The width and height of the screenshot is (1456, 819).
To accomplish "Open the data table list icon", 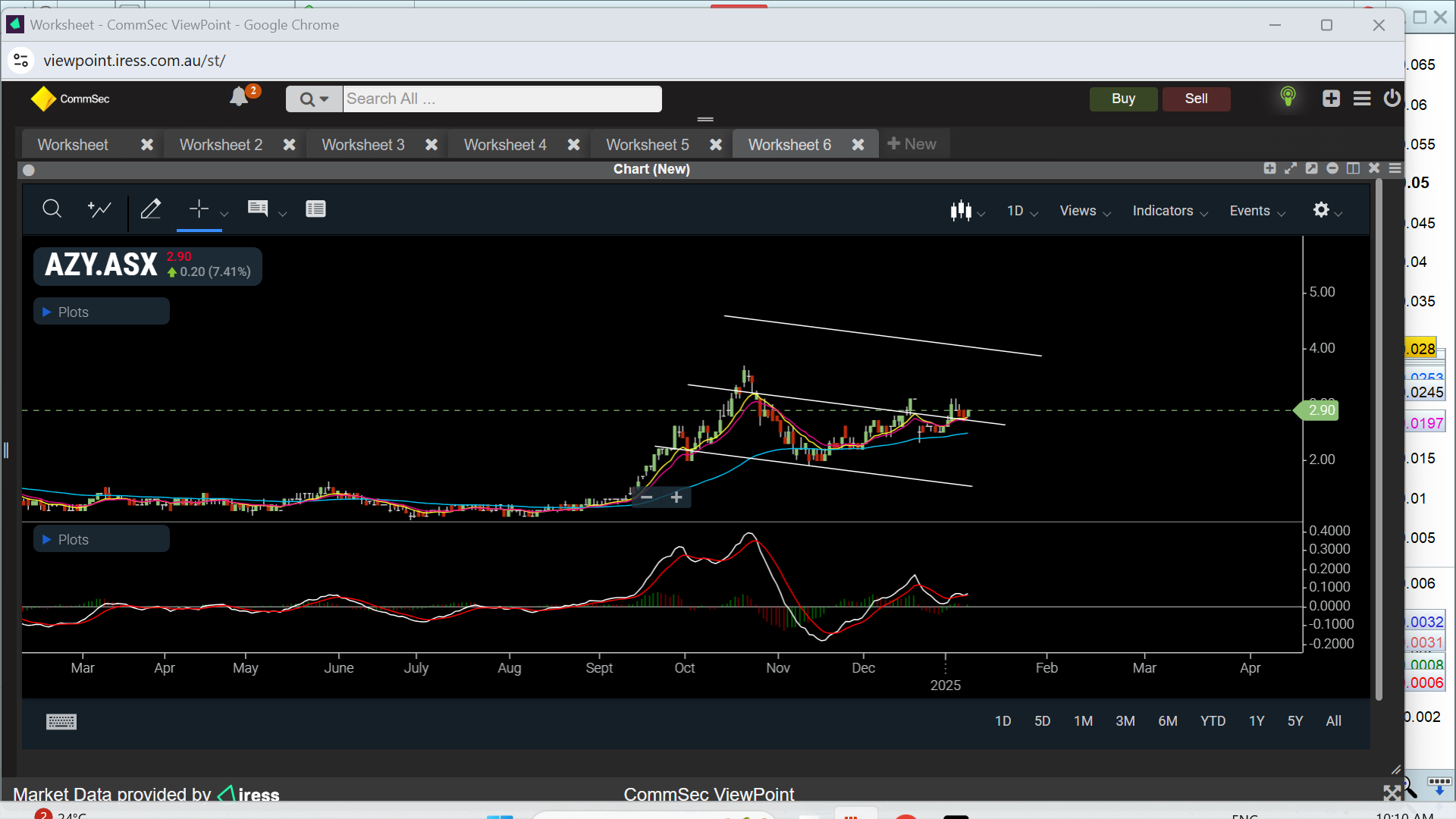I will pyautogui.click(x=315, y=209).
